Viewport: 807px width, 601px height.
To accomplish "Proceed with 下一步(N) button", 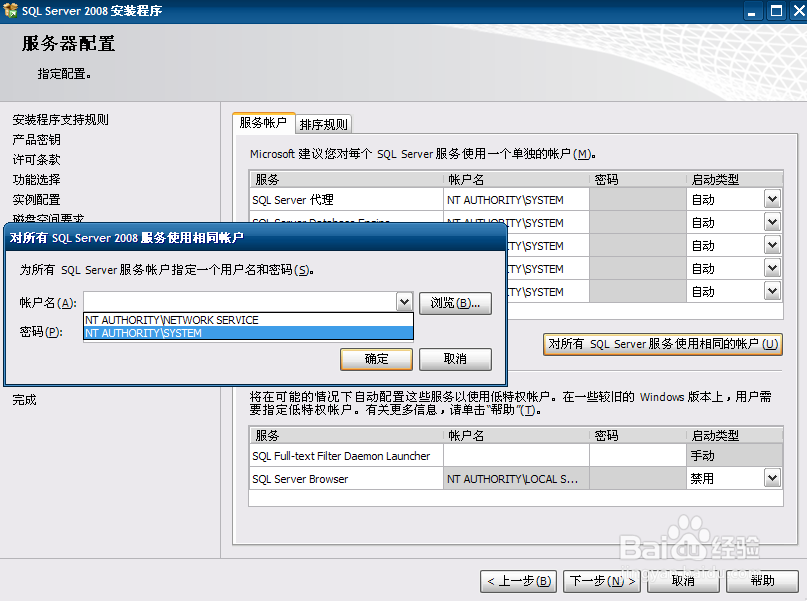I will (602, 581).
